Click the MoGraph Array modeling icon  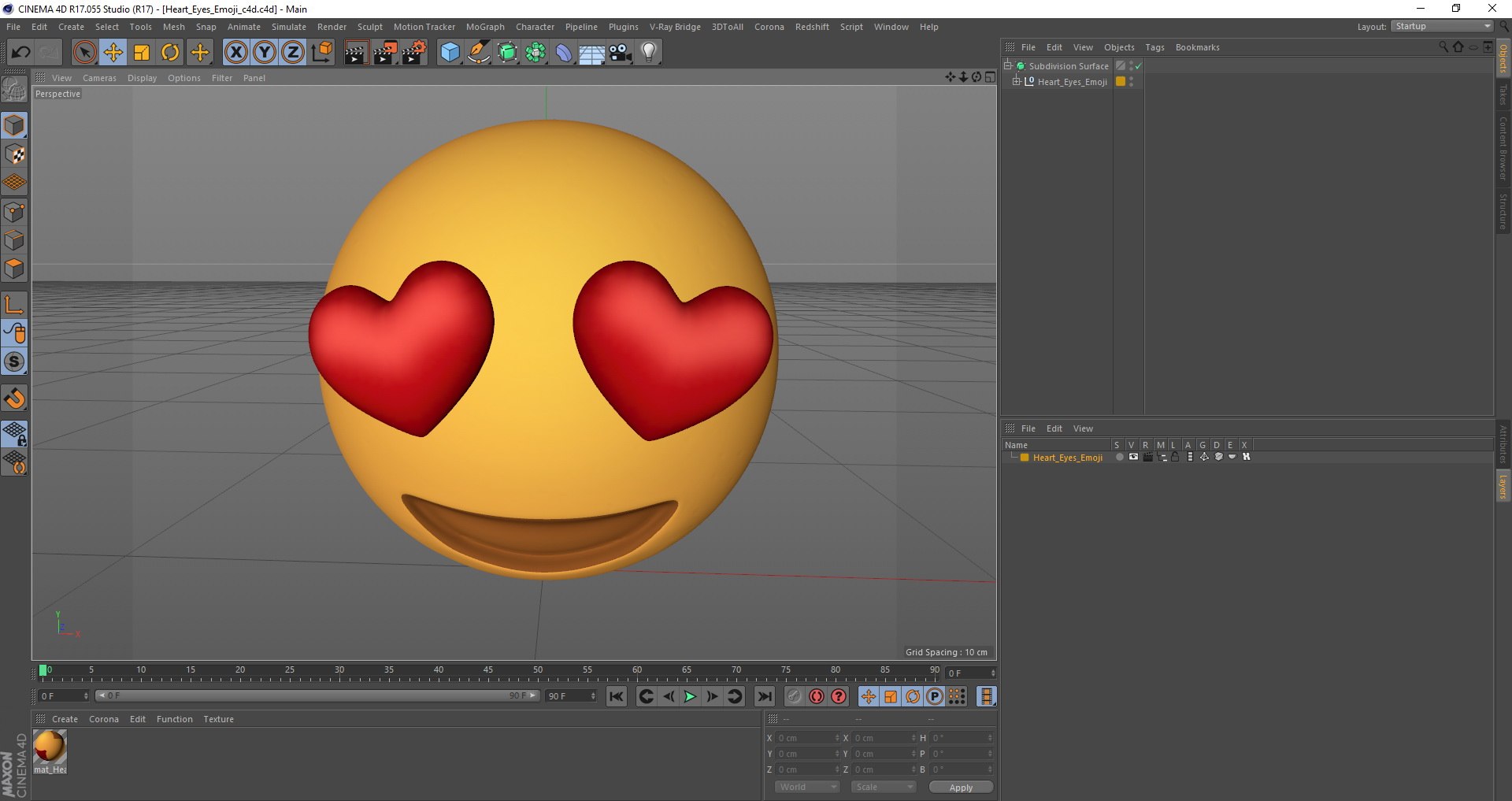tap(536, 53)
